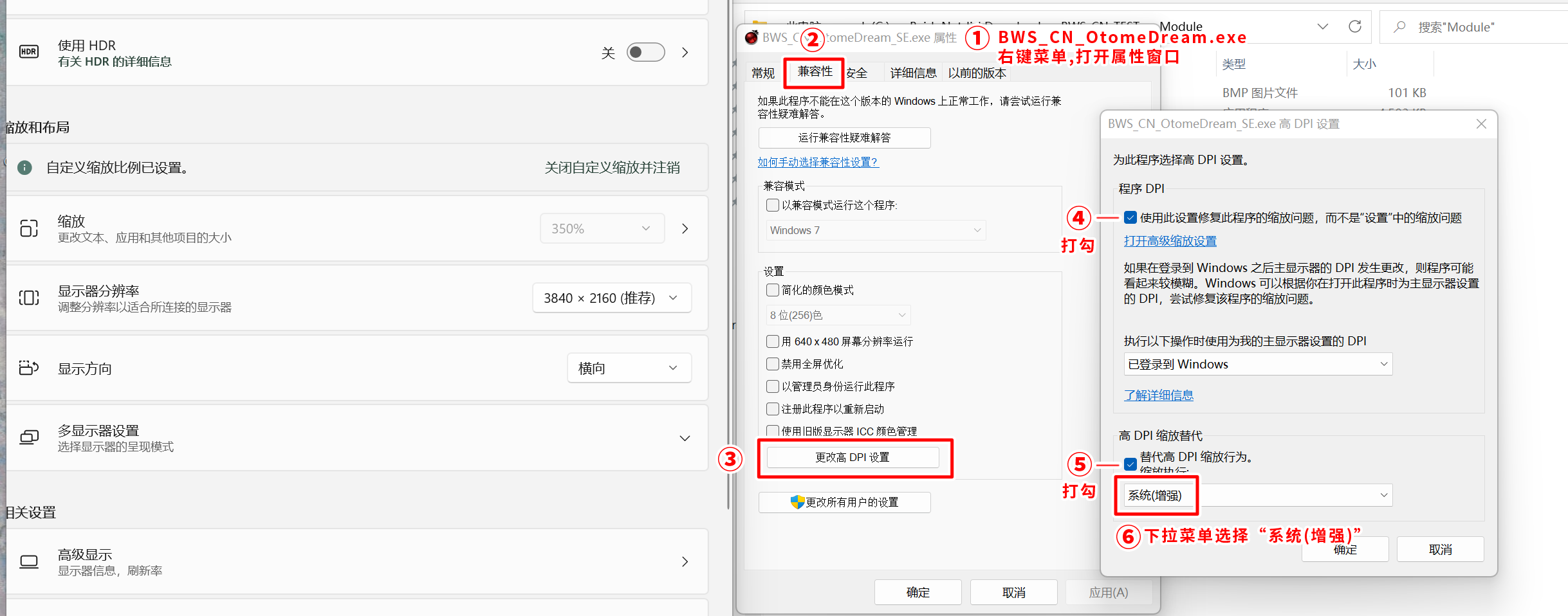
Task: Switch to the 详细信息 tab
Action: click(913, 73)
